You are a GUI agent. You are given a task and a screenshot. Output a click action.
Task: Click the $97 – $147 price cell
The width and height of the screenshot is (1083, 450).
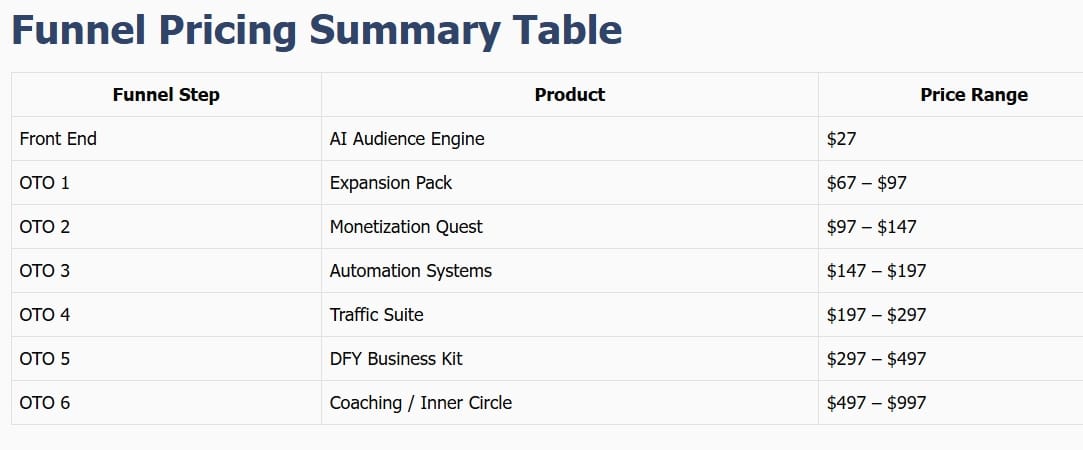(871, 227)
